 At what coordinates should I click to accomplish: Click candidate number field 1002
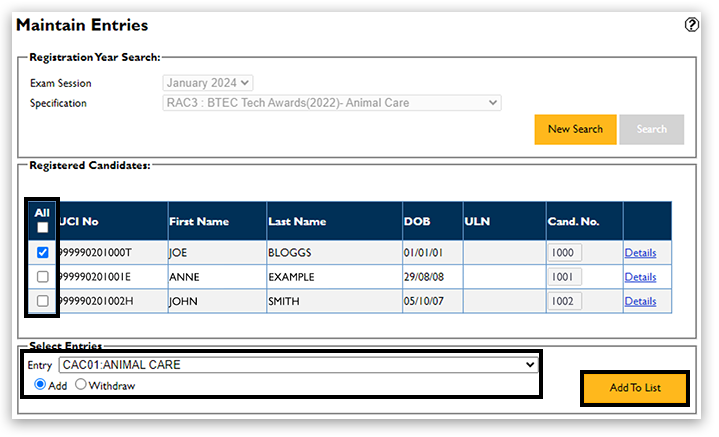(565, 301)
